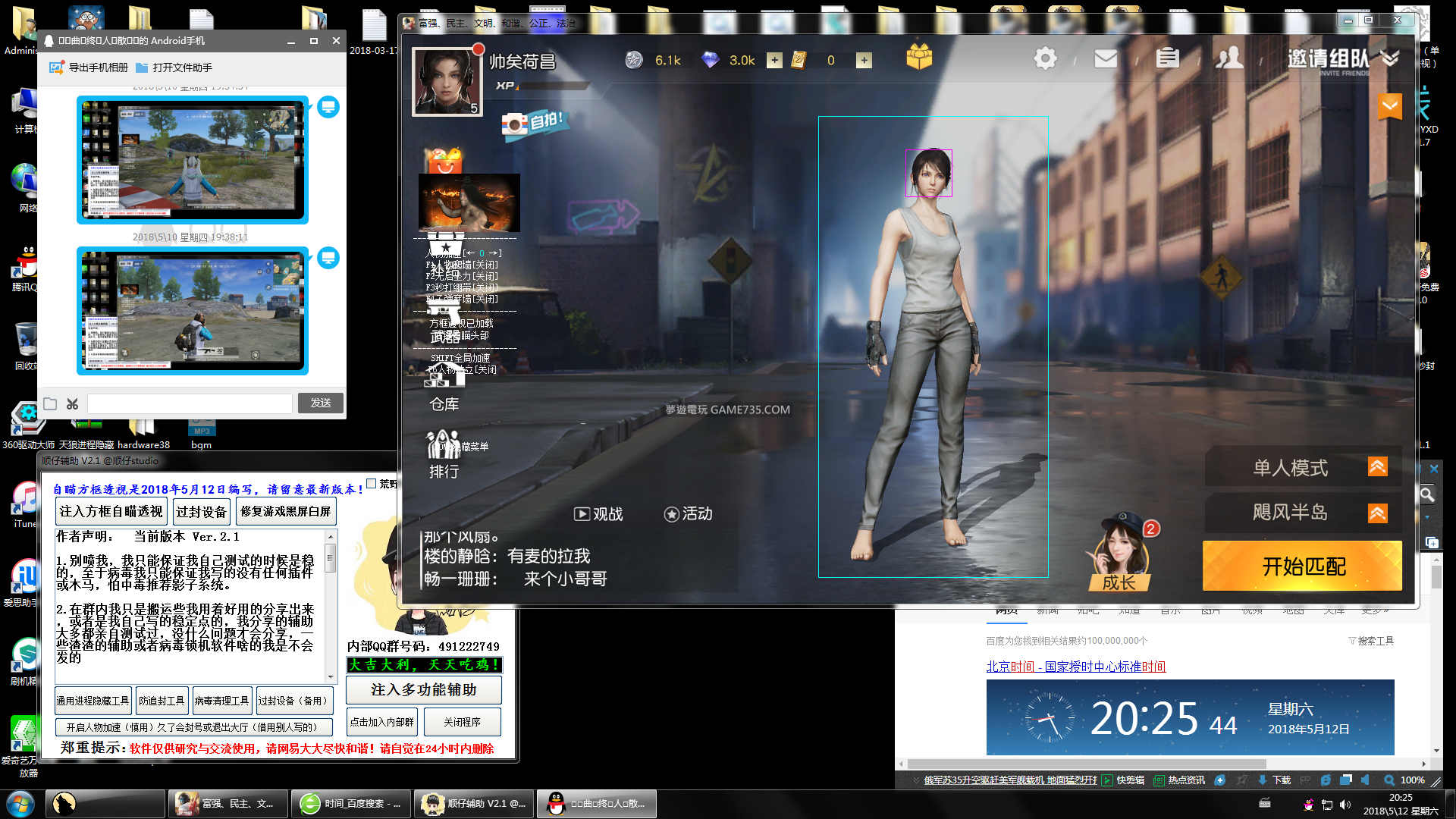This screenshot has height=819, width=1456.
Task: Add more diamonds with plus icon
Action: (x=774, y=61)
